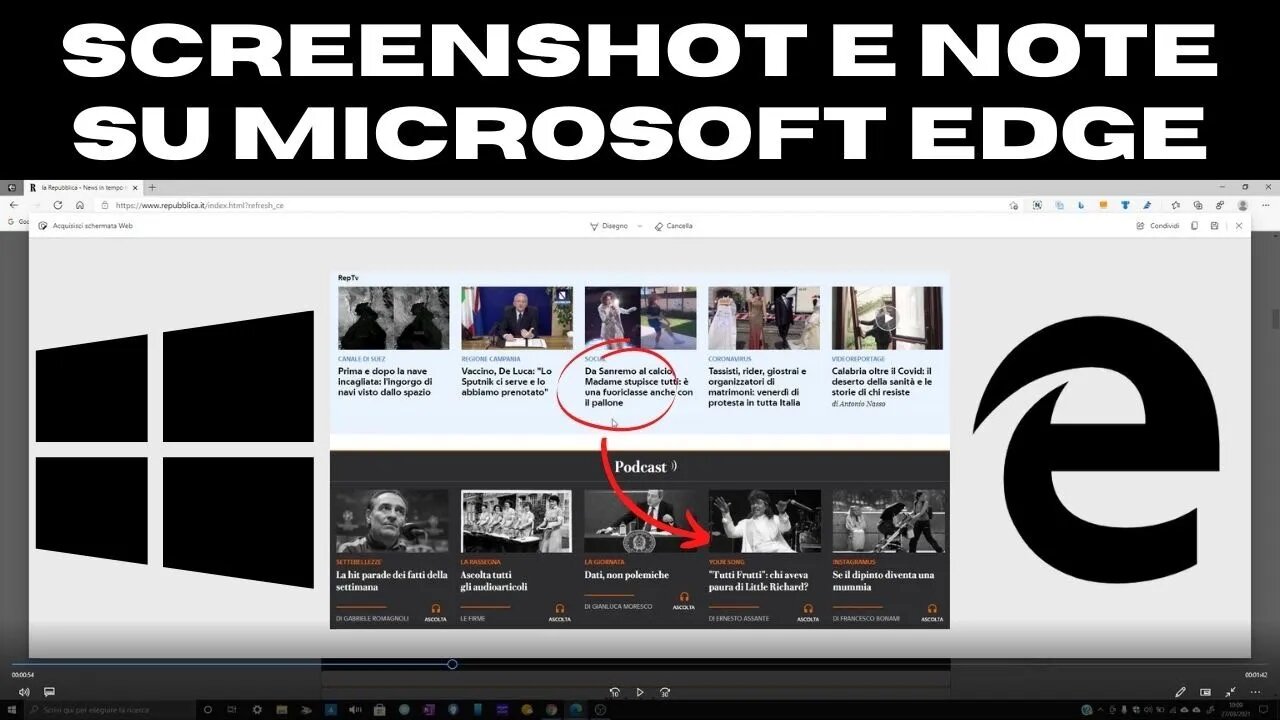Click Ascolta for the Instagramus podcast
Image resolution: width=1280 pixels, height=720 pixels.
coord(932,612)
